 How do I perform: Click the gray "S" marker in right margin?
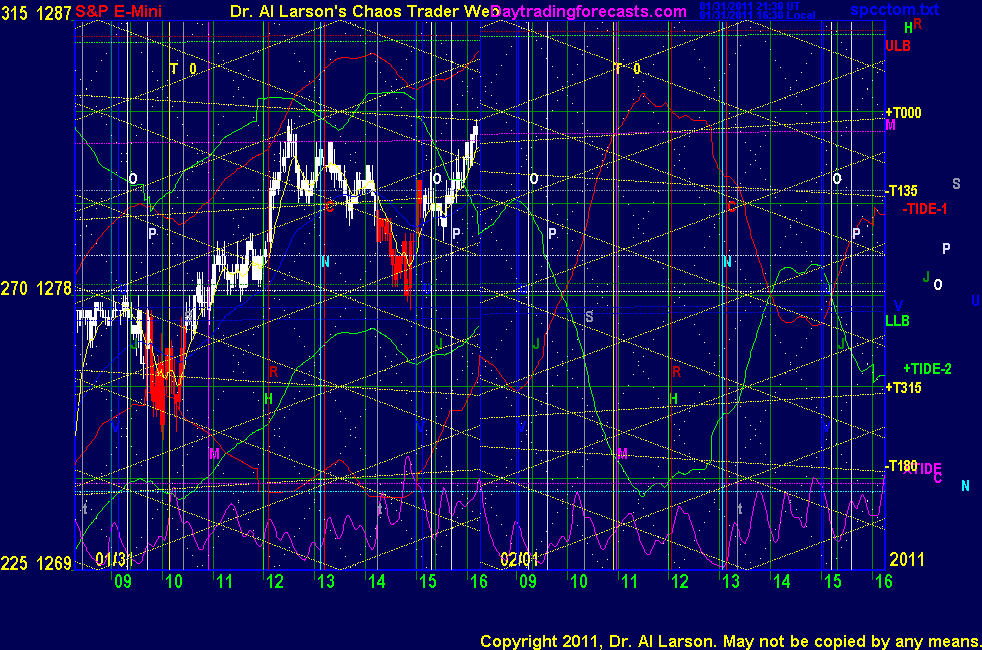(x=956, y=183)
